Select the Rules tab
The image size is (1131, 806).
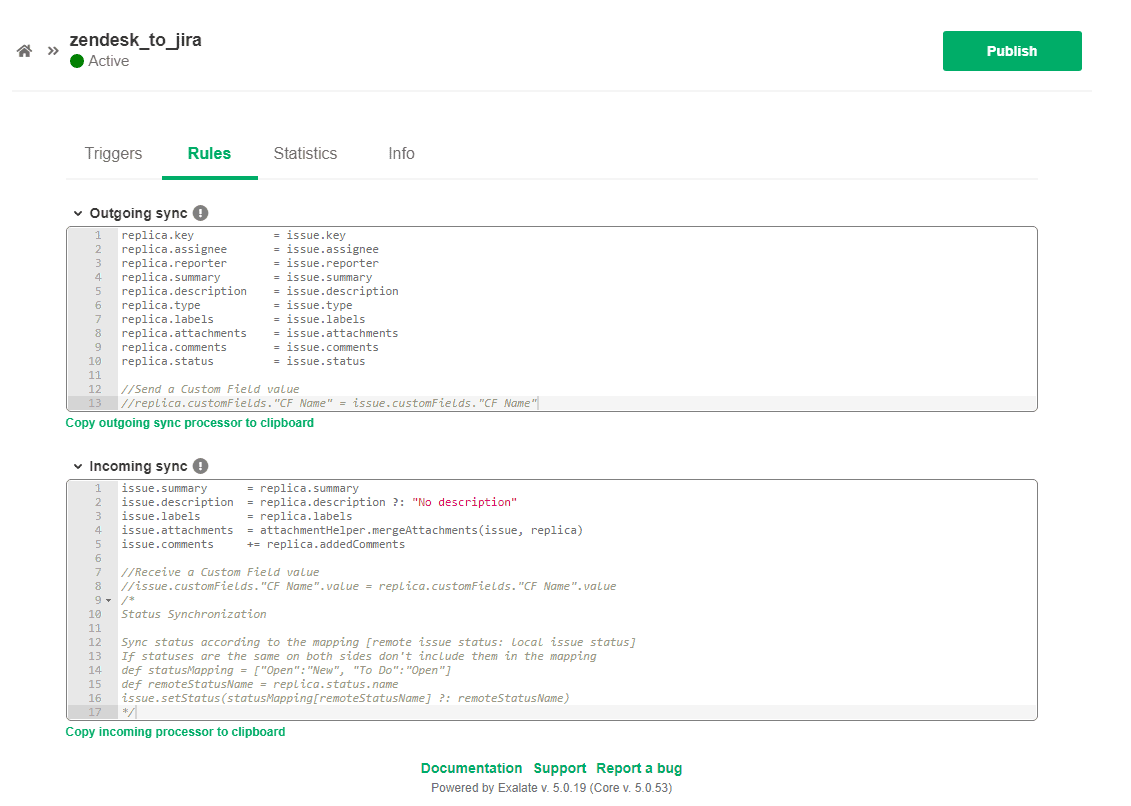[209, 154]
